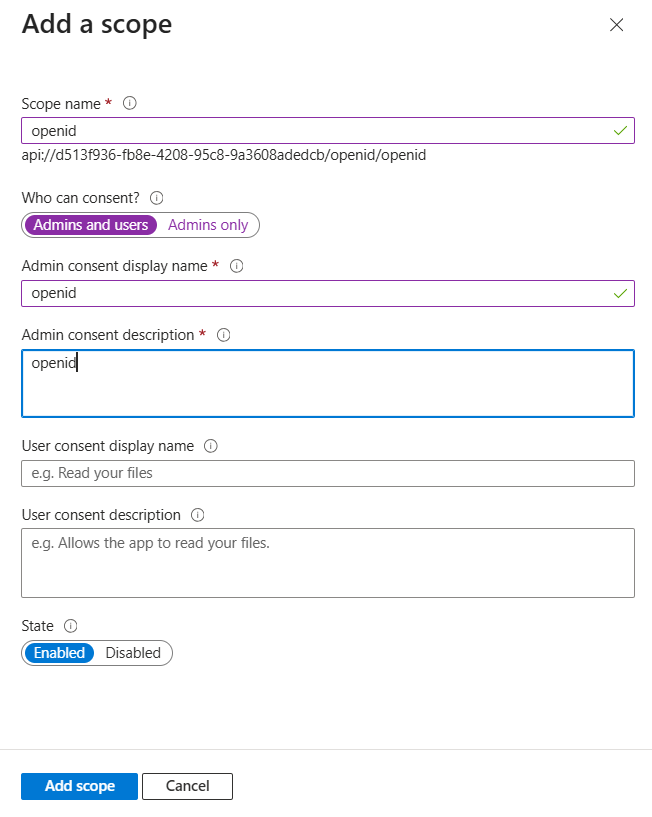652x817 pixels.
Task: Click the info icon beside Scope name
Action: 129,103
